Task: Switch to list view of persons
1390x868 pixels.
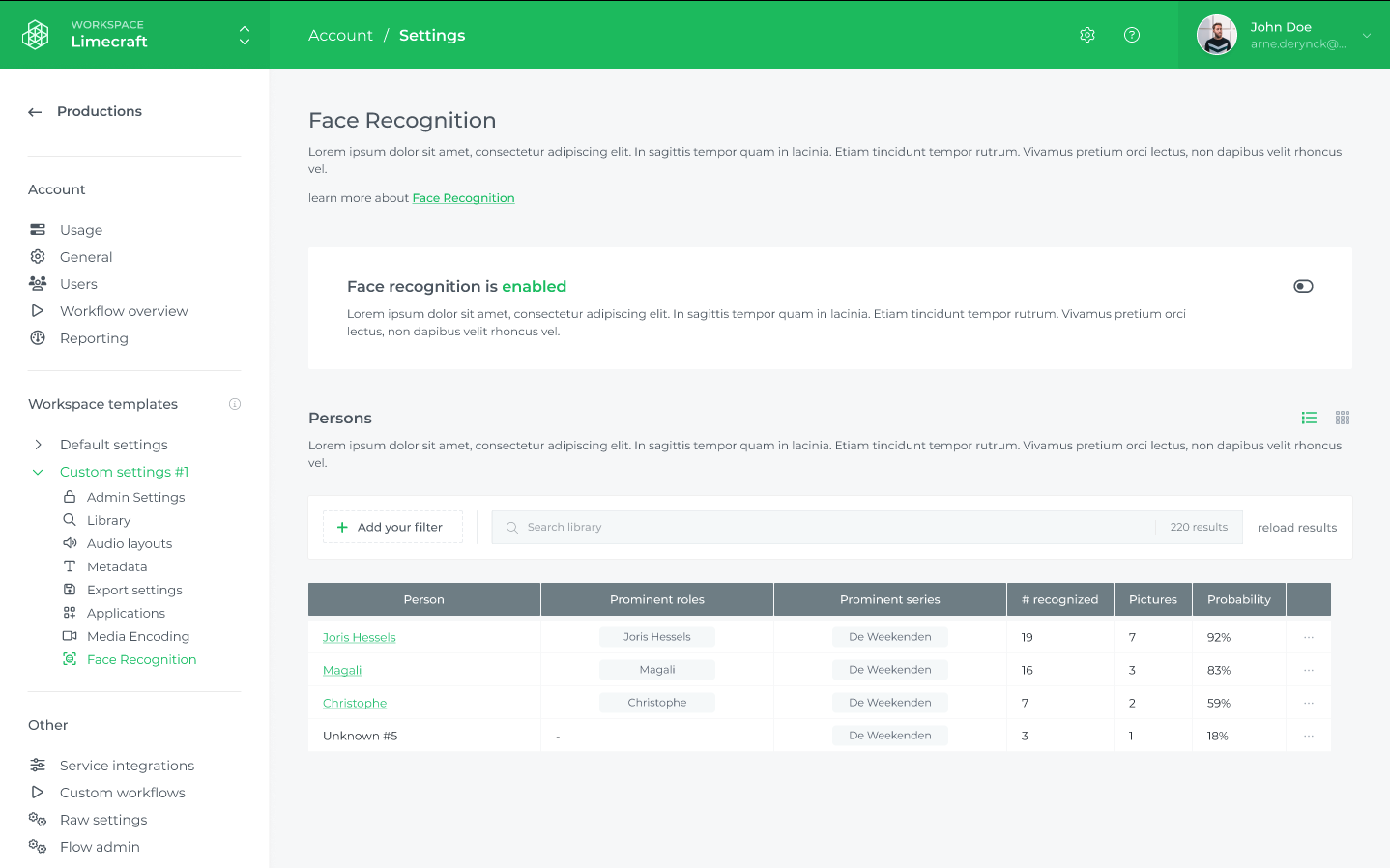Action: [x=1309, y=418]
